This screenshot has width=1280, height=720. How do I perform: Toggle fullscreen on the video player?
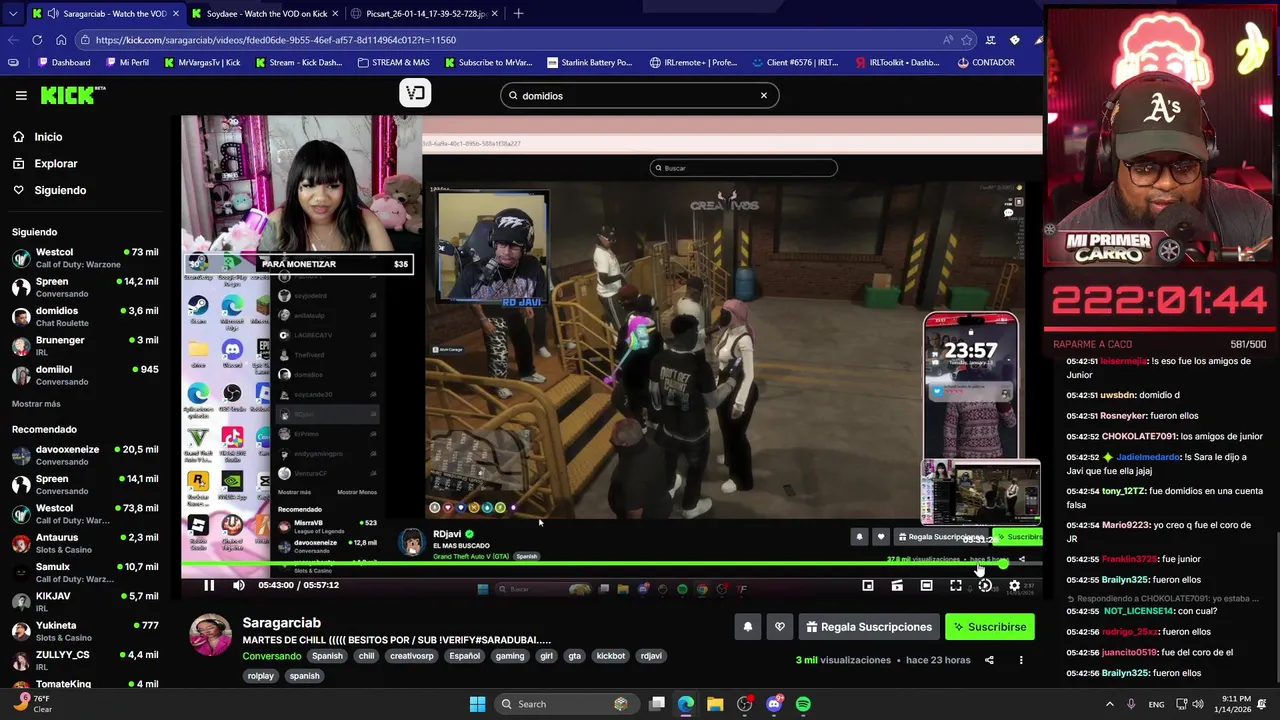pyautogui.click(x=956, y=585)
